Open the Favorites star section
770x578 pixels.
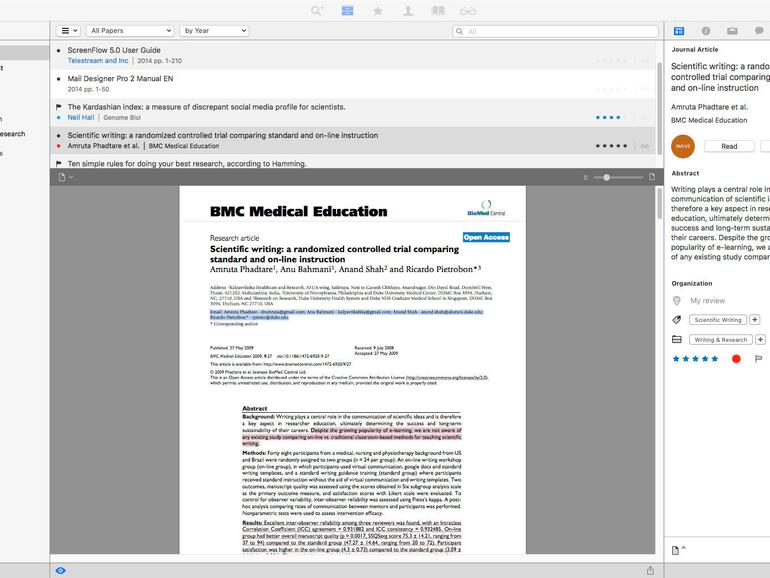pos(378,11)
